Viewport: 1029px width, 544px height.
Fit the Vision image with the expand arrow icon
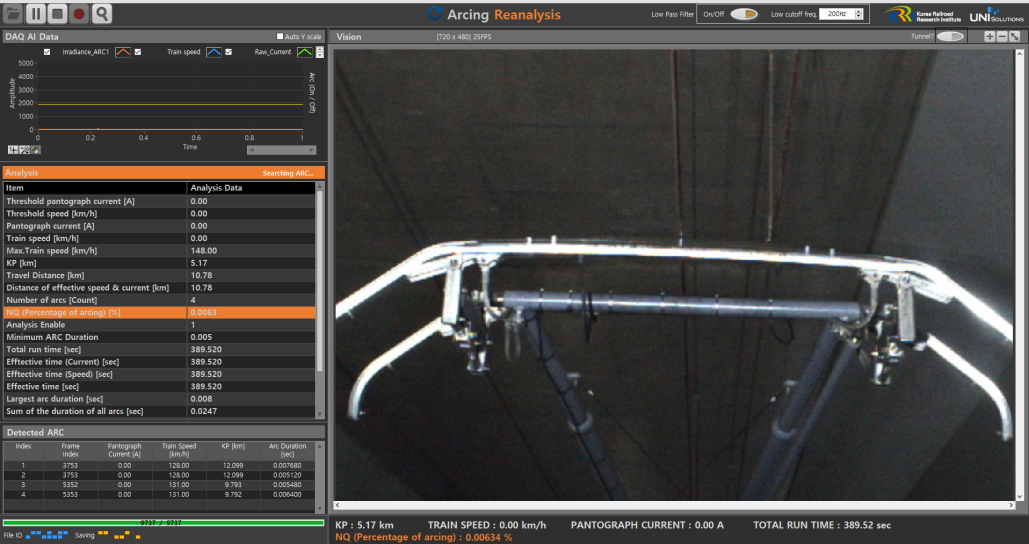click(x=1015, y=37)
